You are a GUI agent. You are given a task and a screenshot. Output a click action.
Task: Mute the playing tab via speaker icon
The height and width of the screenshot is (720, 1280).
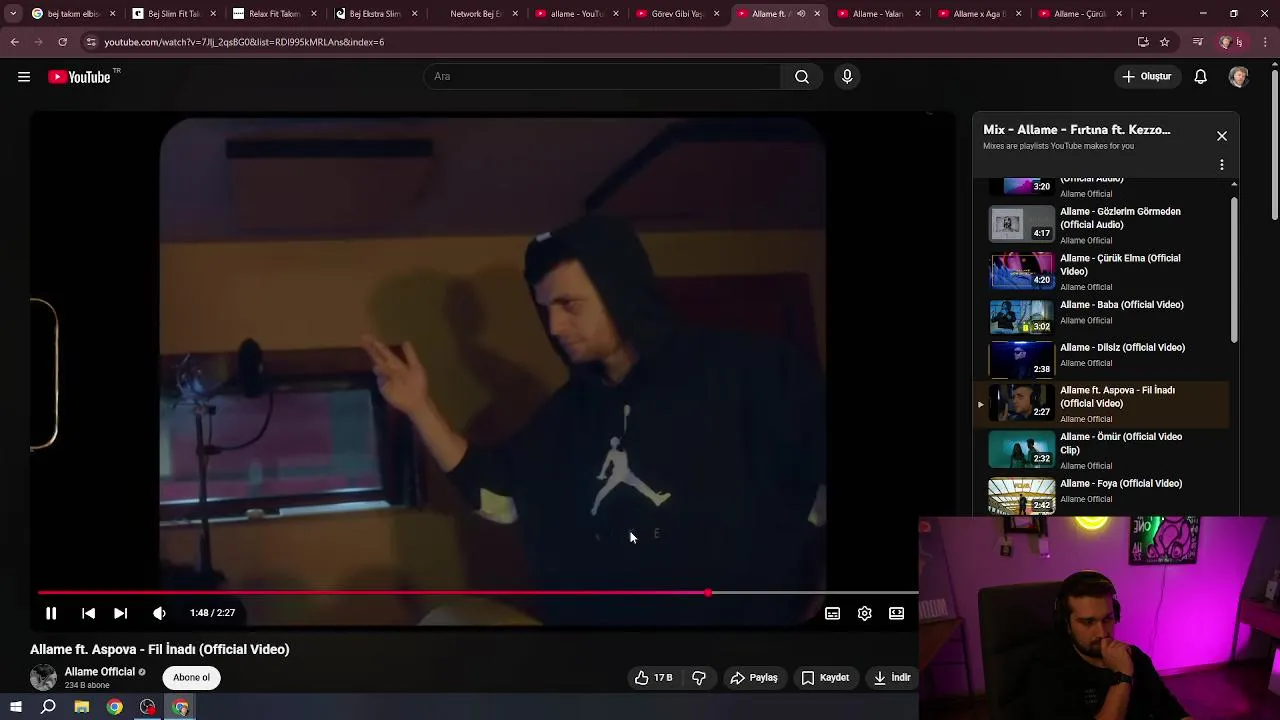click(x=801, y=14)
